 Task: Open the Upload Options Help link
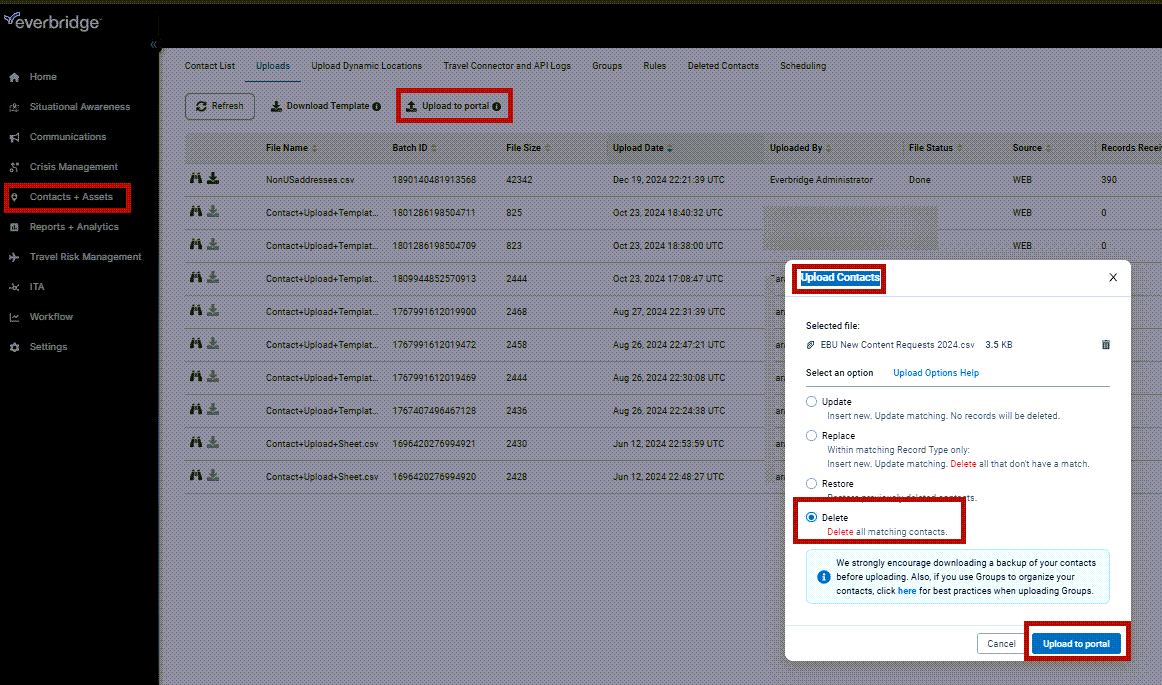point(936,373)
